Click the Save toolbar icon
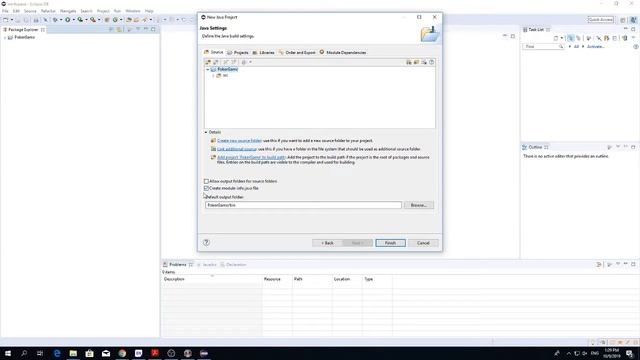The image size is (640, 360). tap(18, 20)
